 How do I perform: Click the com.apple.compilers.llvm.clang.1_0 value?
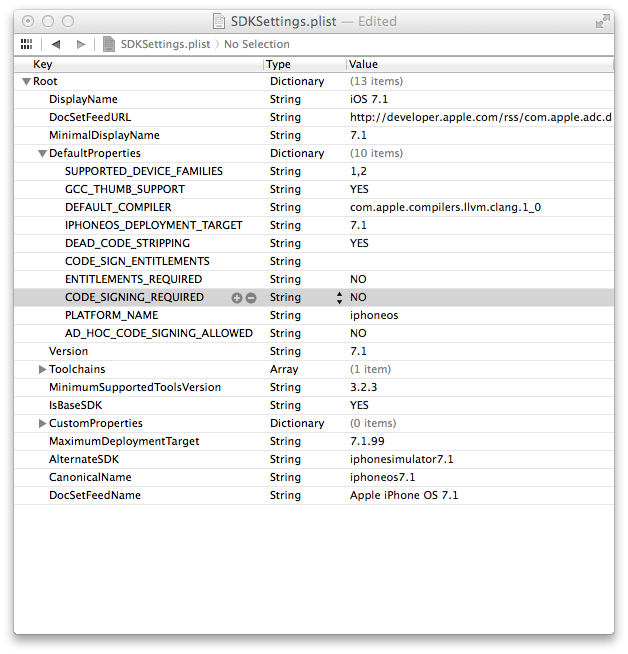(445, 207)
